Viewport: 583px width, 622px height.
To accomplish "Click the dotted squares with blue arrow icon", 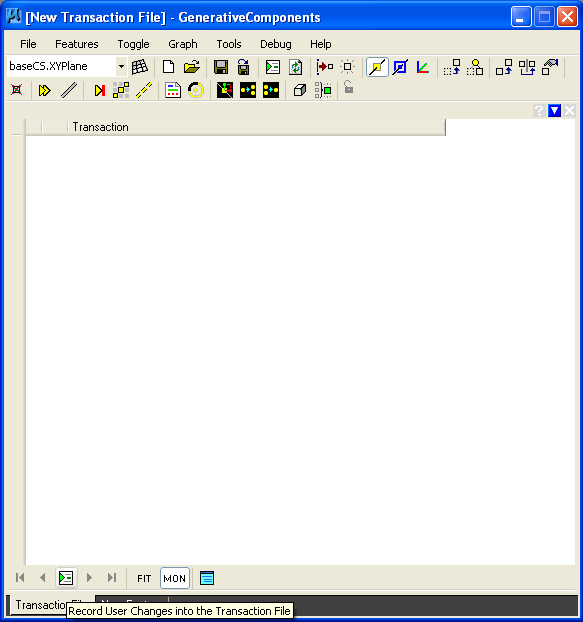I will pos(452,67).
